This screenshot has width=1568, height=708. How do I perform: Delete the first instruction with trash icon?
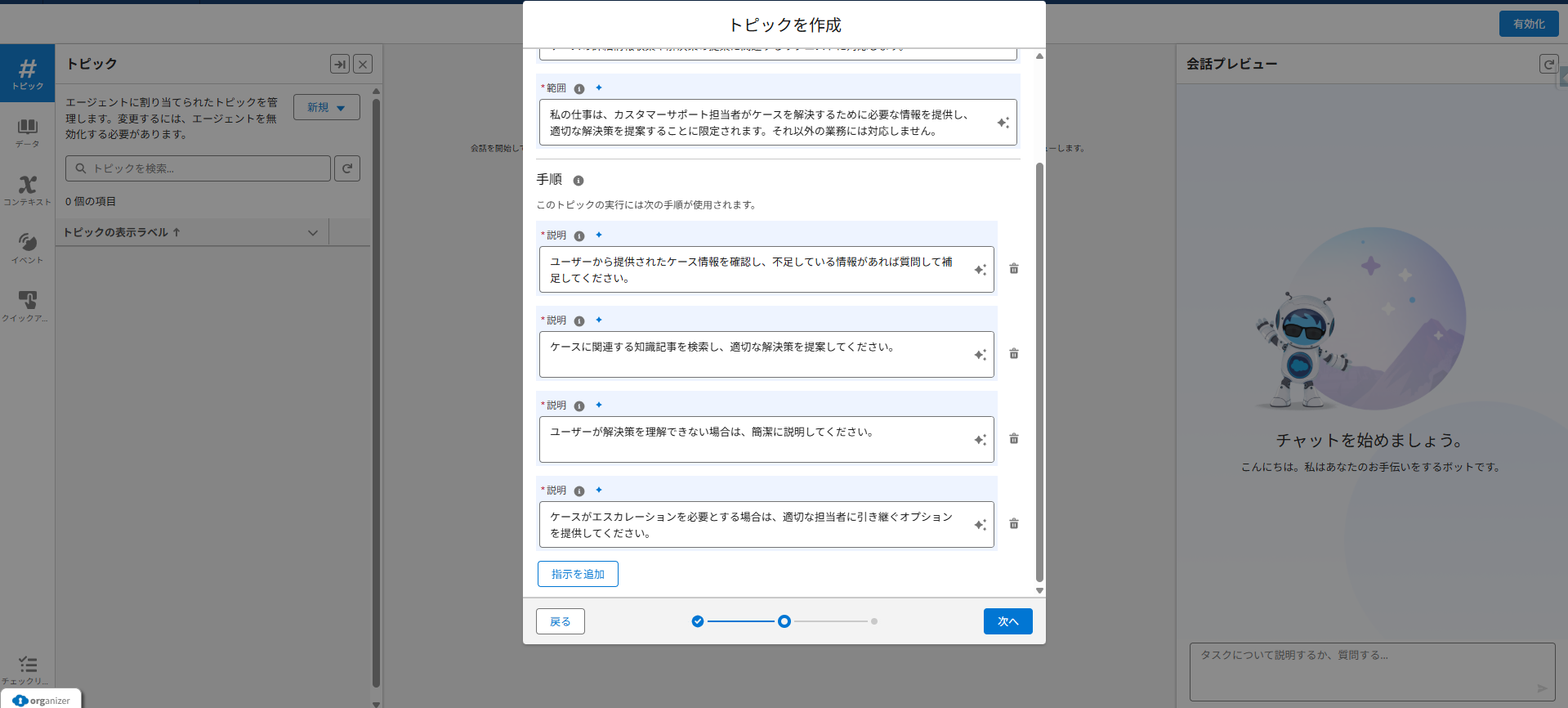1013,269
